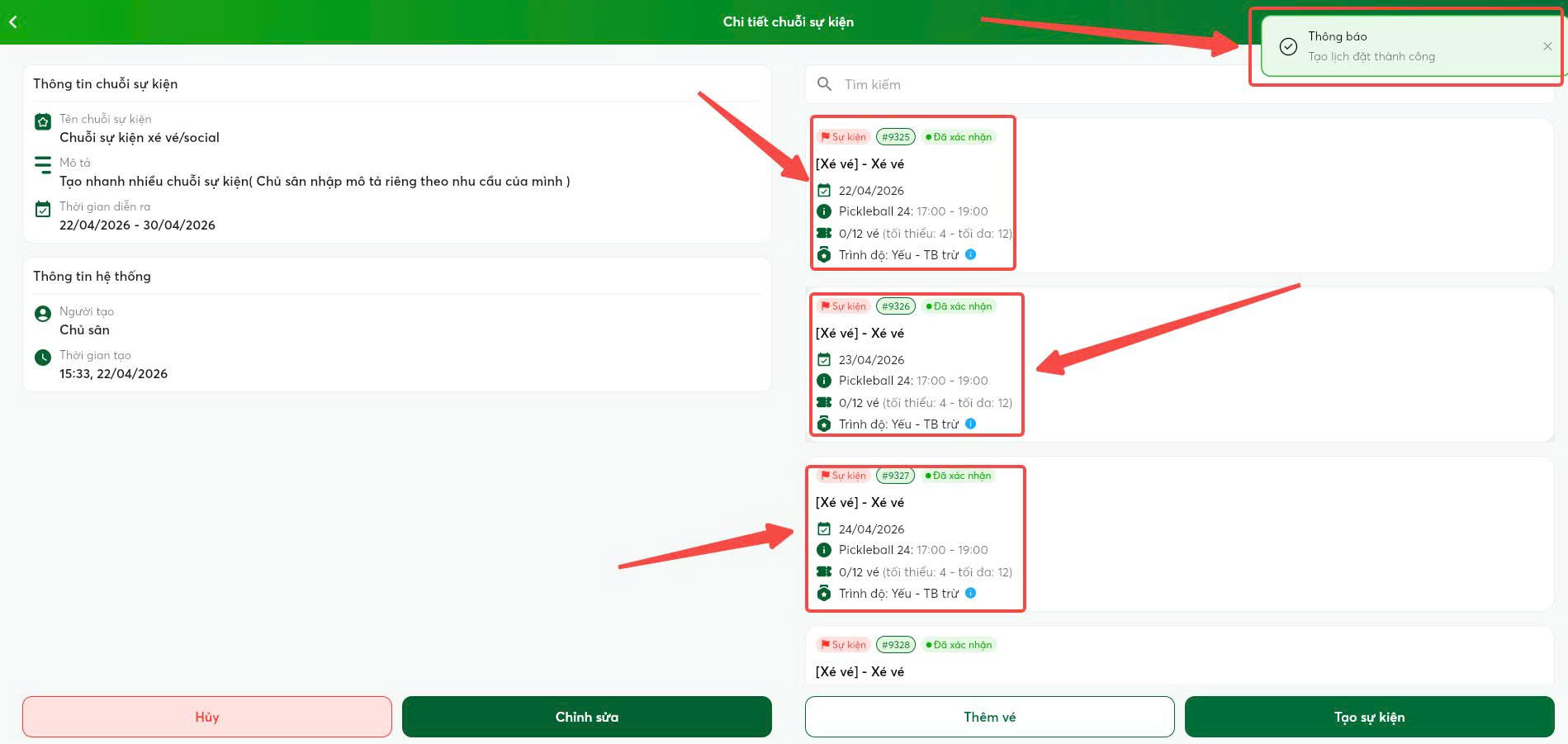The height and width of the screenshot is (744, 1568).
Task: Click the calendar icon beside 24/04/2026
Action: point(824,529)
